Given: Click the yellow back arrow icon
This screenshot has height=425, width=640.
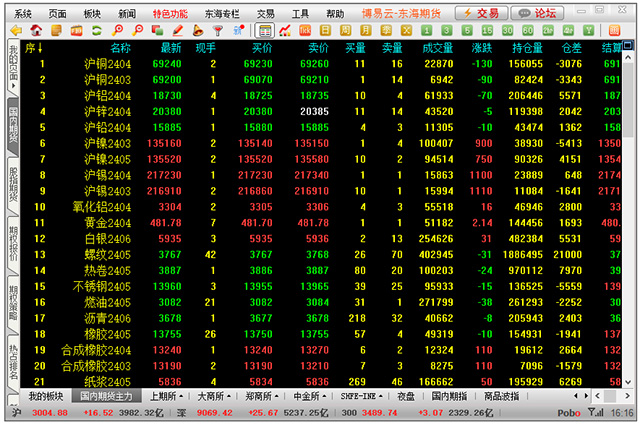Looking at the screenshot, I should tap(16, 30).
